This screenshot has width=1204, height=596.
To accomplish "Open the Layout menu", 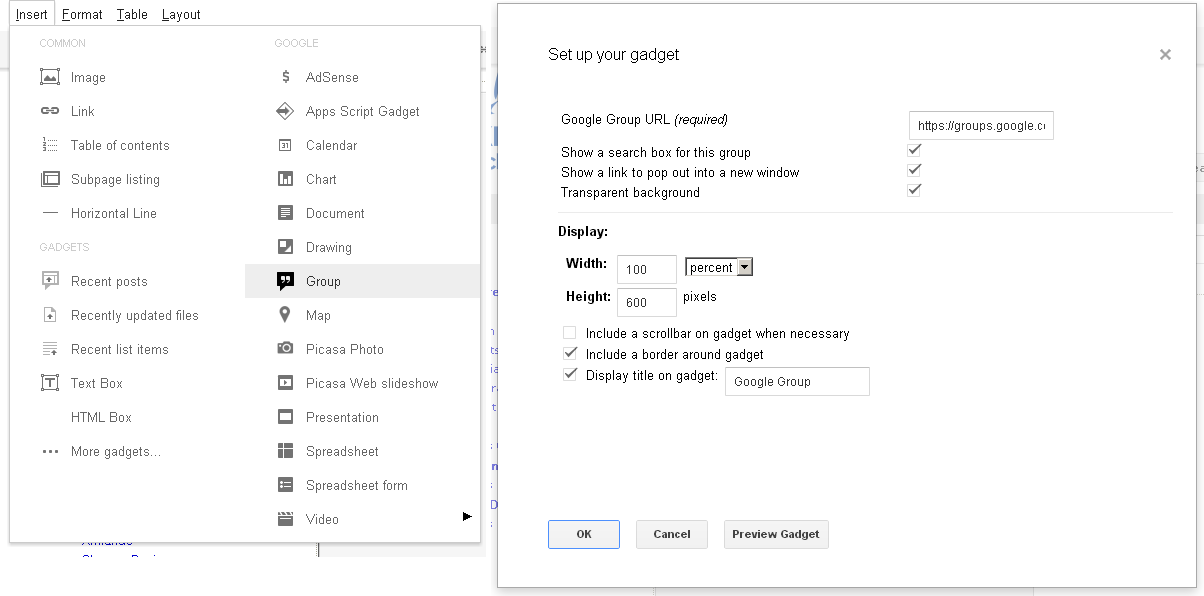I will click(181, 14).
